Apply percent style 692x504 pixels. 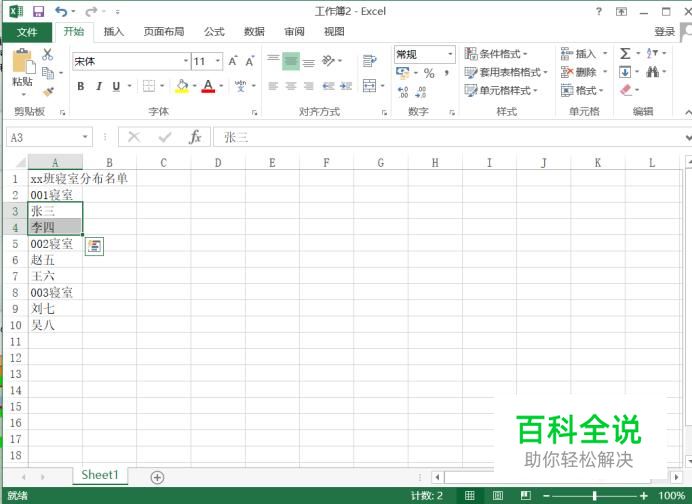coord(429,73)
